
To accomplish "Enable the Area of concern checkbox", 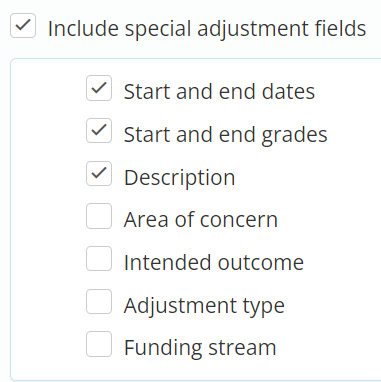I will [99, 216].
